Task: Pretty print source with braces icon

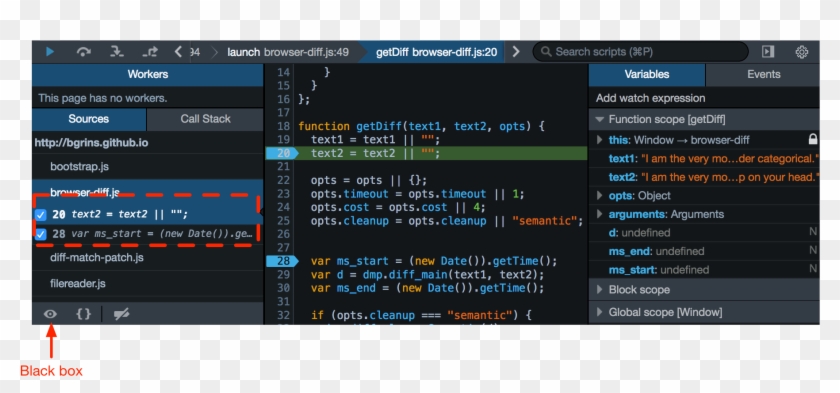Action: point(84,314)
